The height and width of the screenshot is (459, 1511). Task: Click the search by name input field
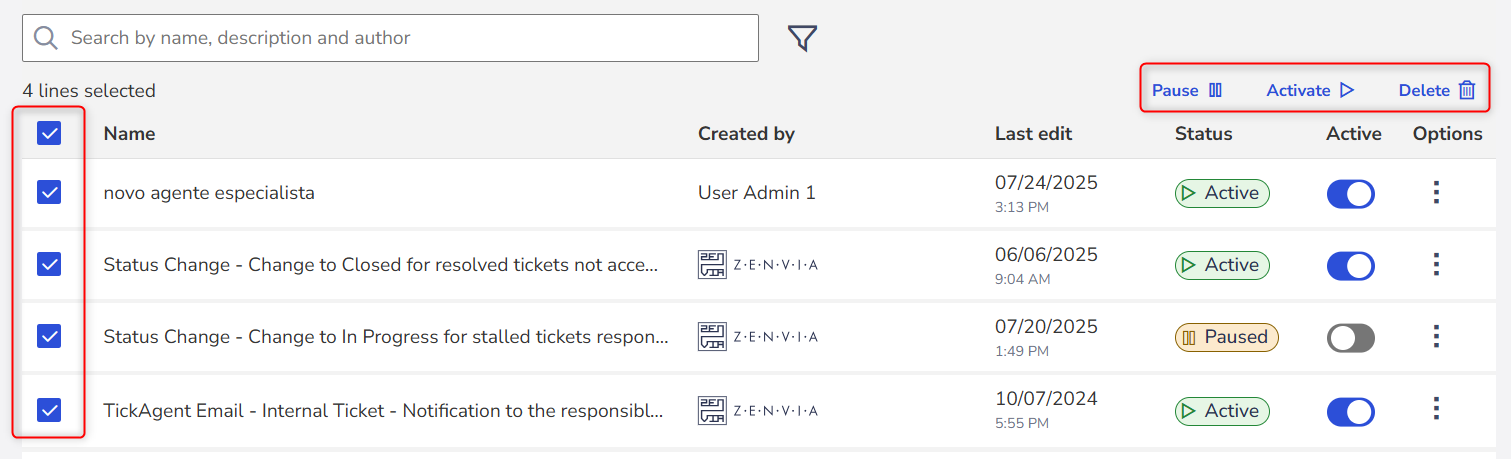(400, 38)
